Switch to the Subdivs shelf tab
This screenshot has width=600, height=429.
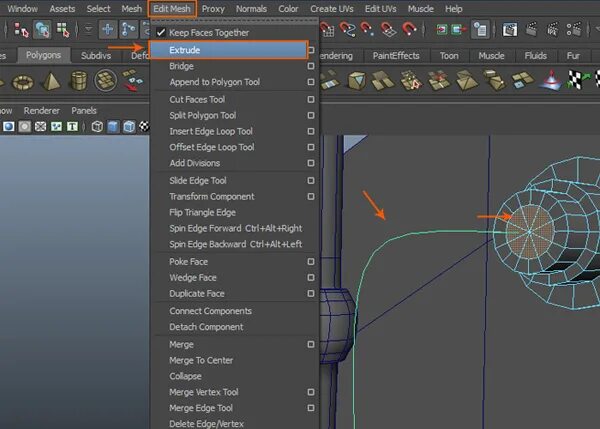96,56
